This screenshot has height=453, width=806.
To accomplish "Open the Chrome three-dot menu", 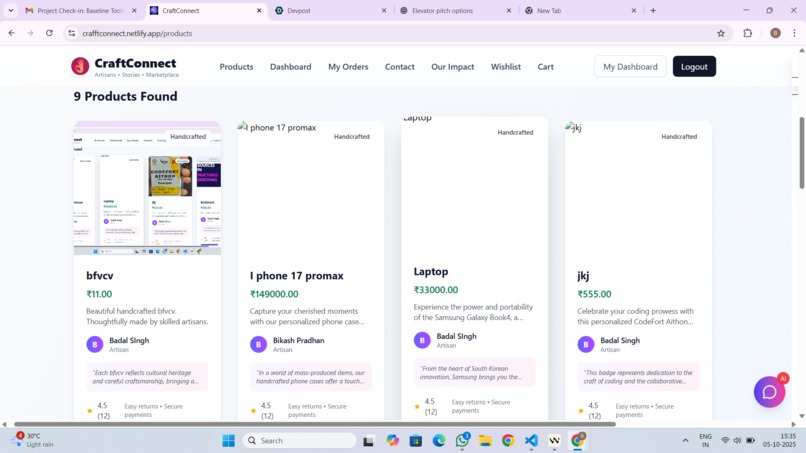I will 794,33.
